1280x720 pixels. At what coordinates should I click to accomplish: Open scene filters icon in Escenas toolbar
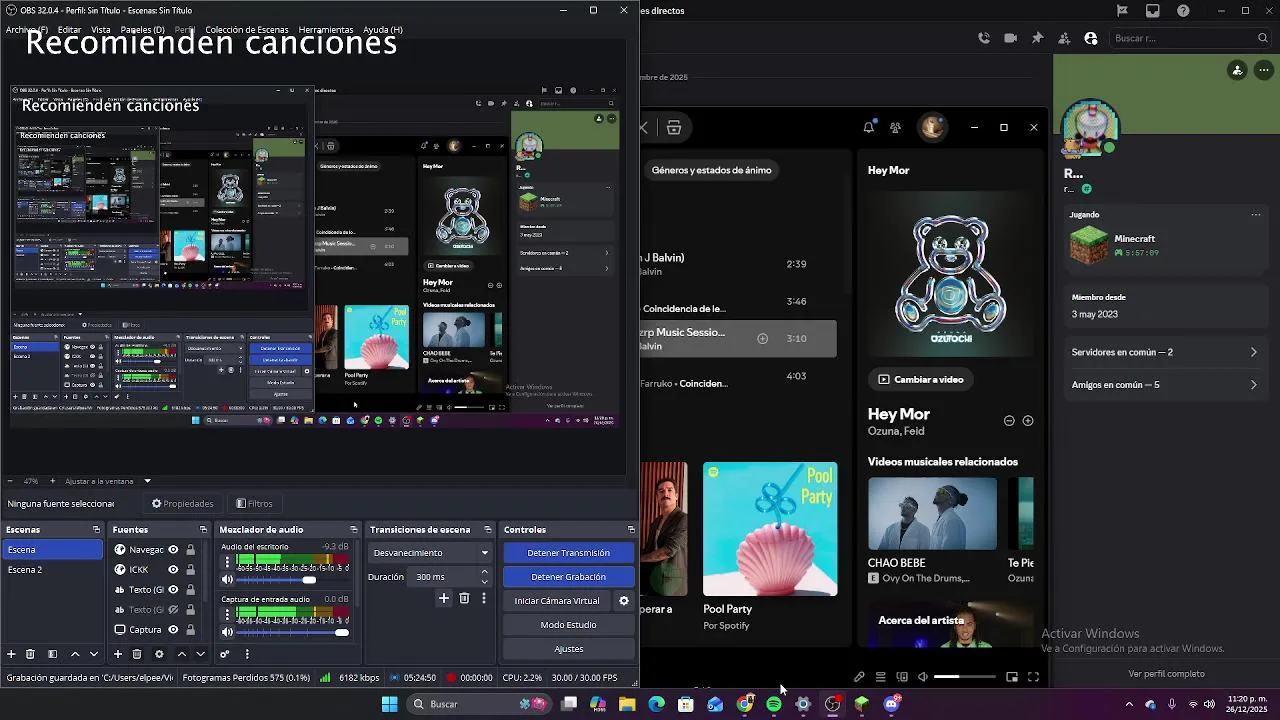[52, 654]
